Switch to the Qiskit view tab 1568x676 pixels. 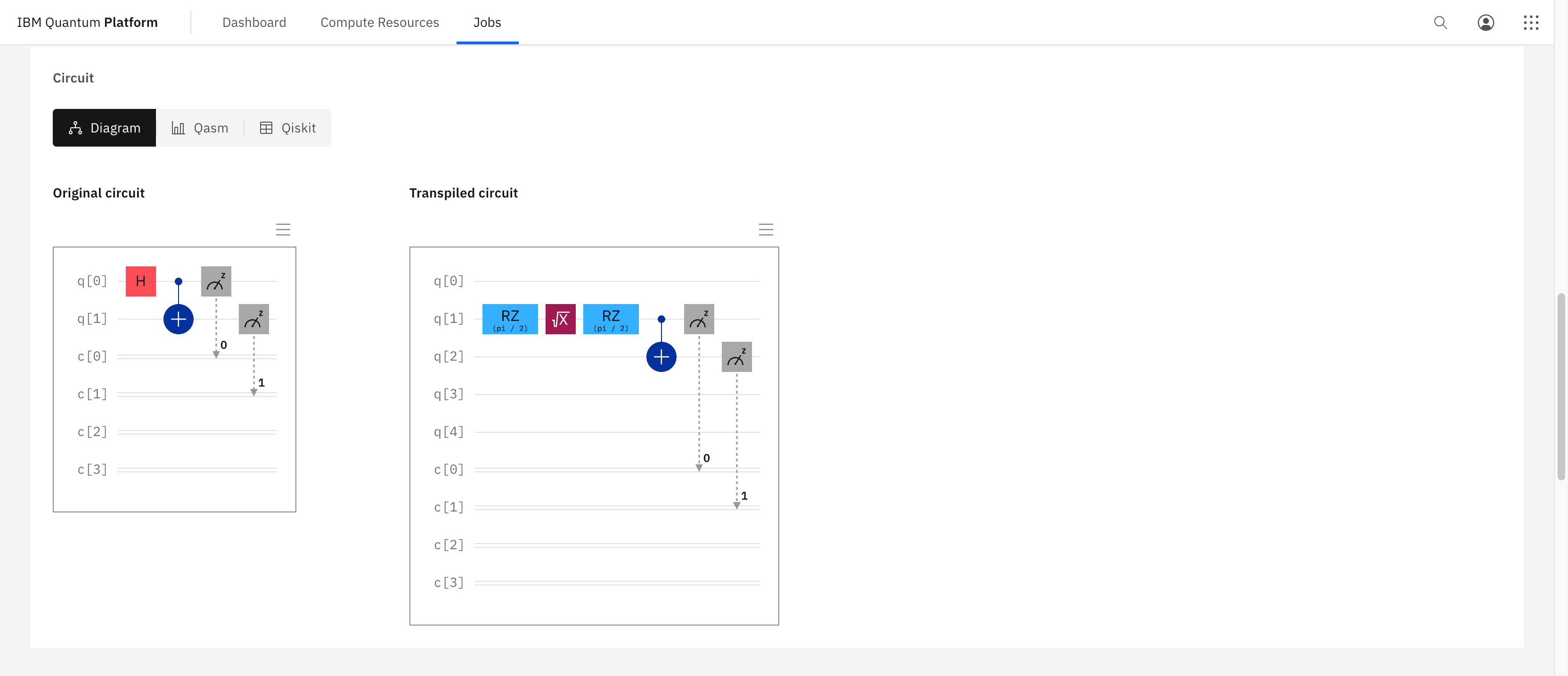click(x=288, y=128)
